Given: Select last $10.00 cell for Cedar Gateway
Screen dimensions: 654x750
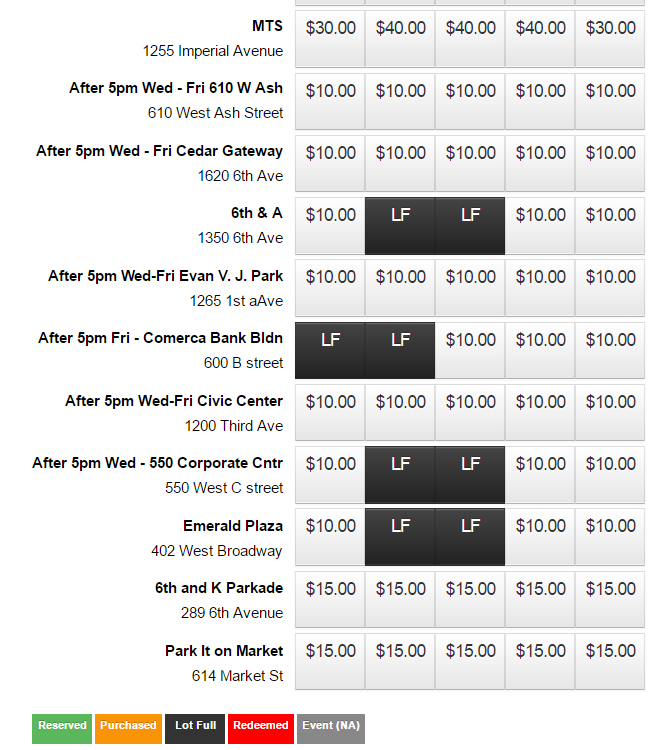Looking at the screenshot, I should coord(610,164).
